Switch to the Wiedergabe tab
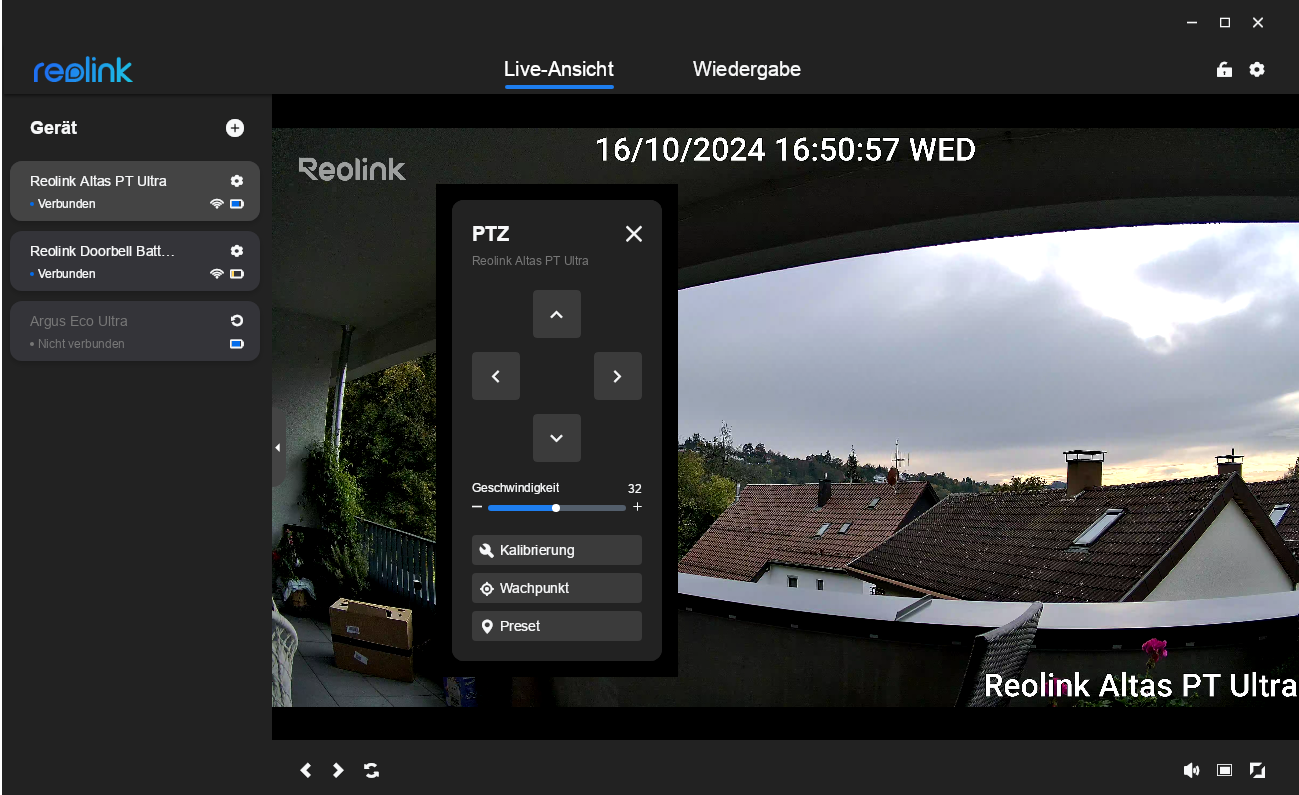The height and width of the screenshot is (795, 1299). (x=747, y=70)
